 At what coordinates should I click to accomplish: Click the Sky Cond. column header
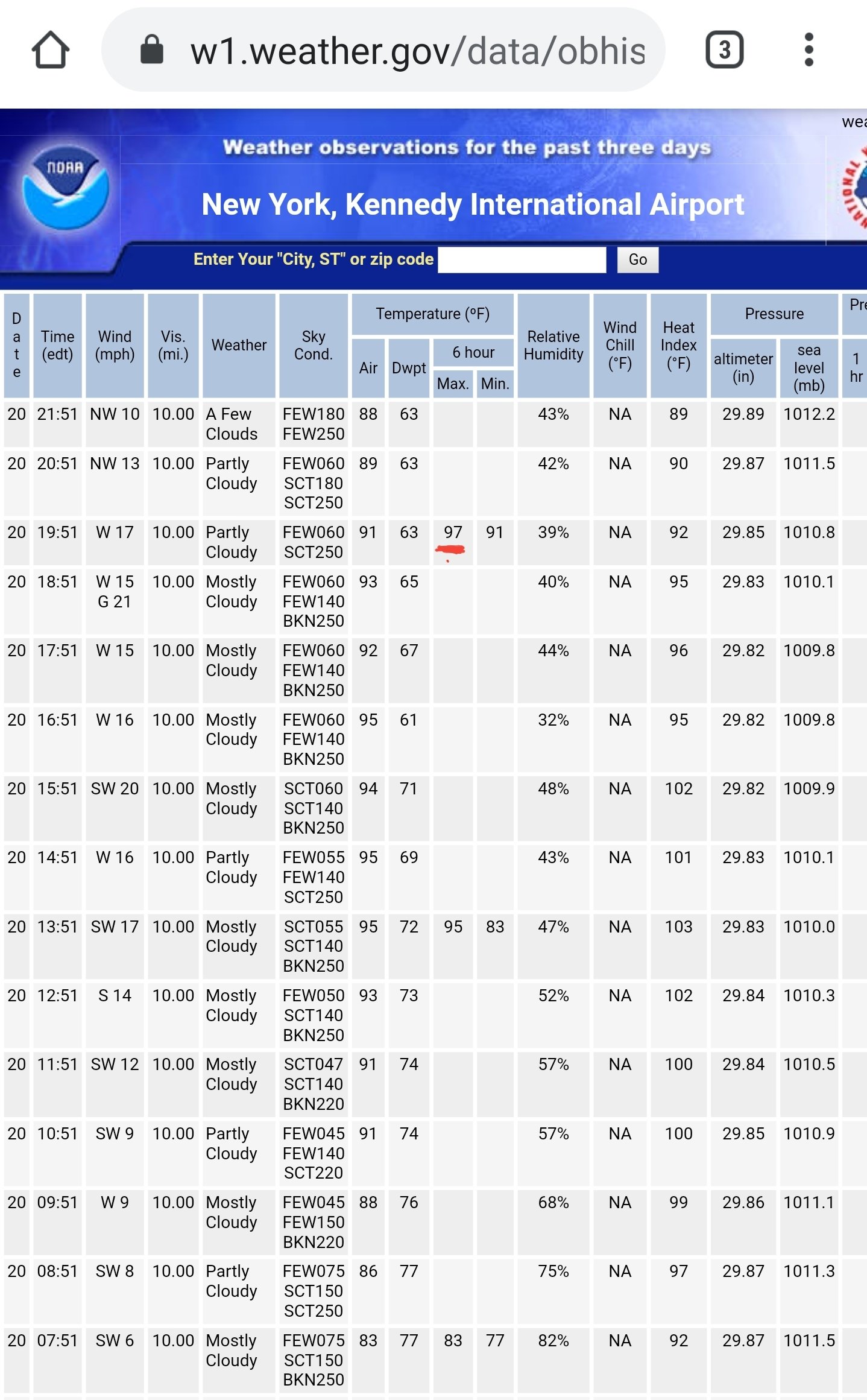point(314,346)
